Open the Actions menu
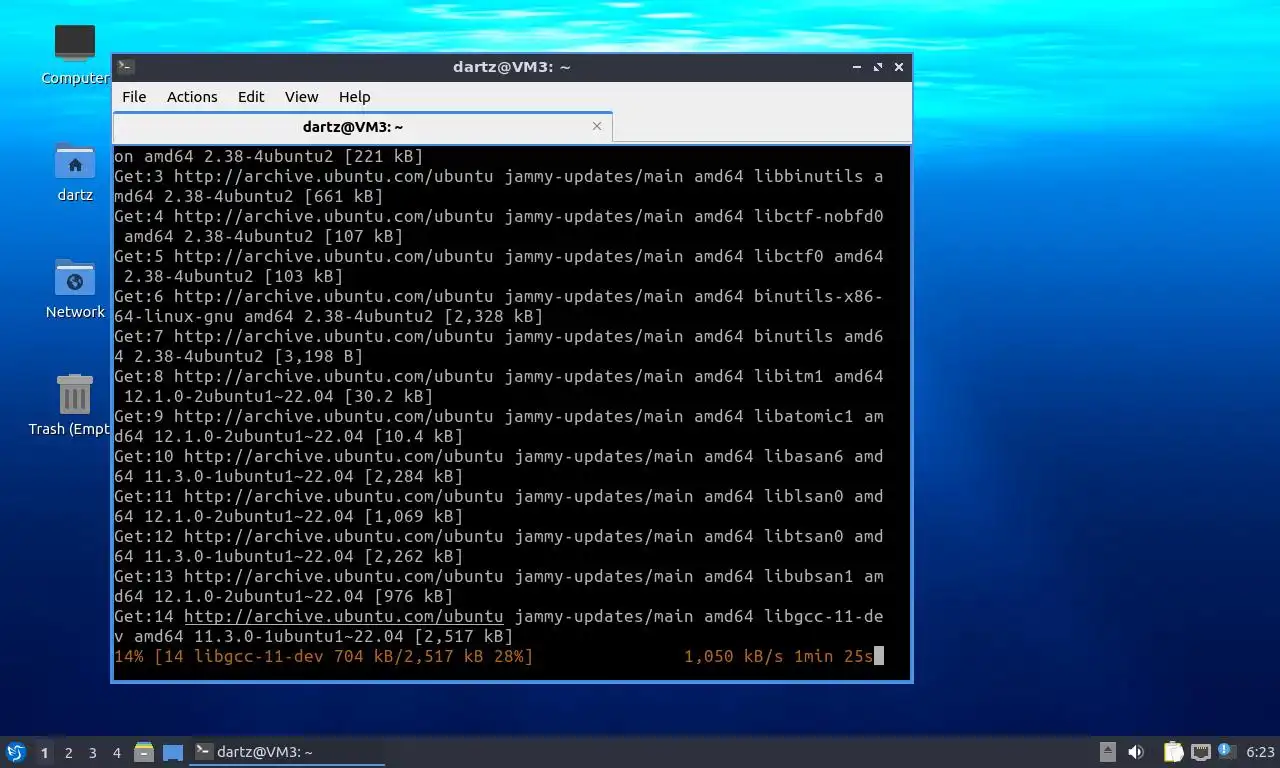Image resolution: width=1280 pixels, height=768 pixels. 192,97
